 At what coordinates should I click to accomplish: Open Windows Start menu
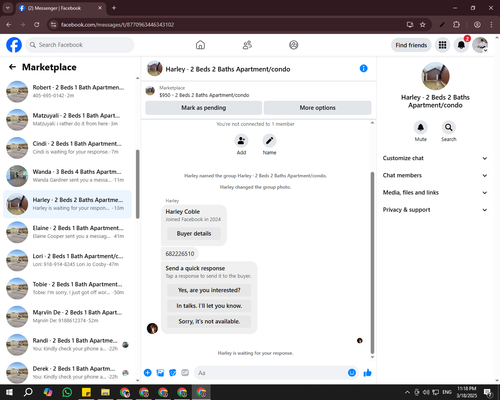click(9, 392)
